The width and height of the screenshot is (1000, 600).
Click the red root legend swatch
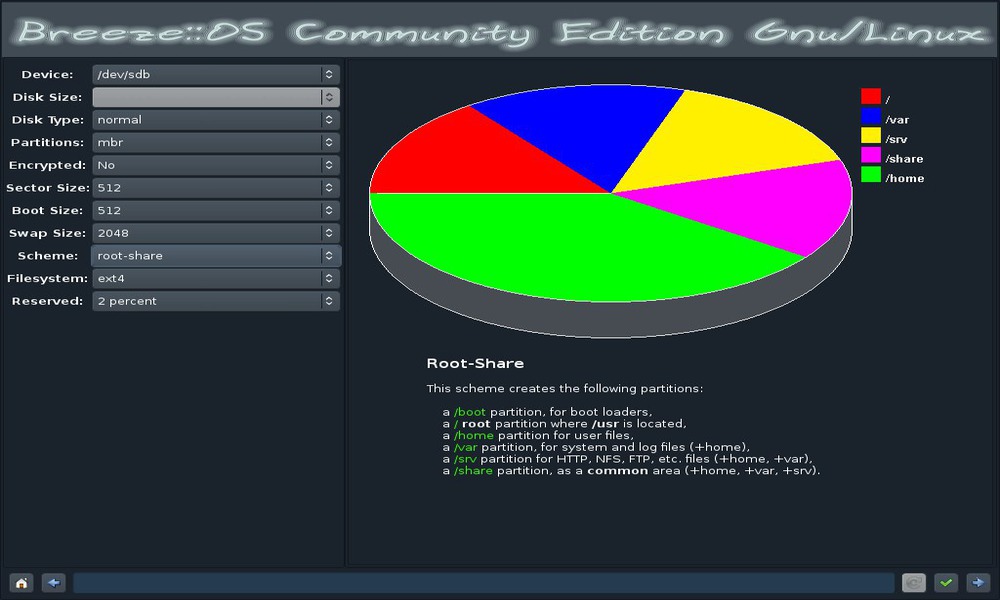[x=870, y=96]
